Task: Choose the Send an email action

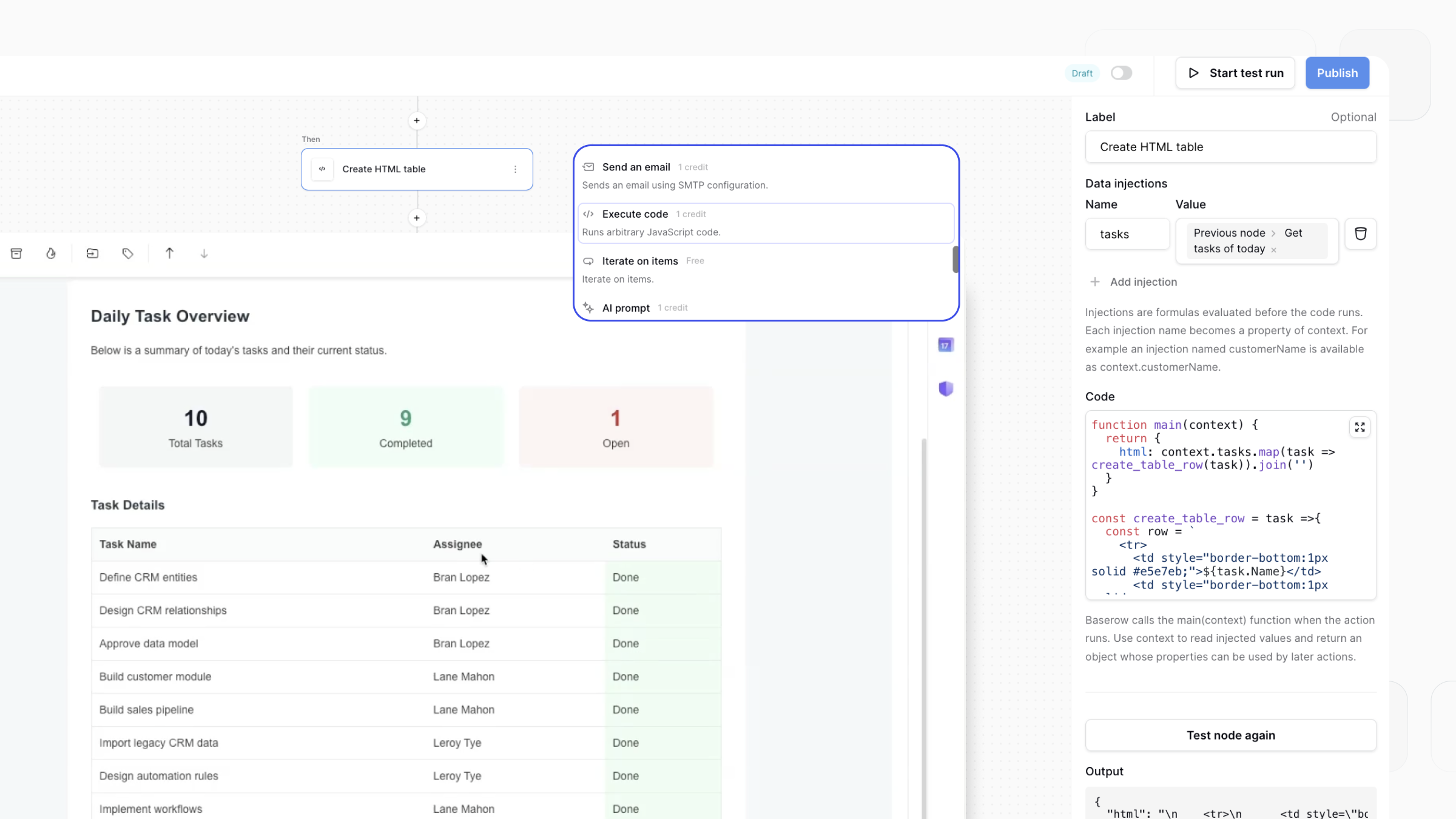Action: [x=766, y=176]
